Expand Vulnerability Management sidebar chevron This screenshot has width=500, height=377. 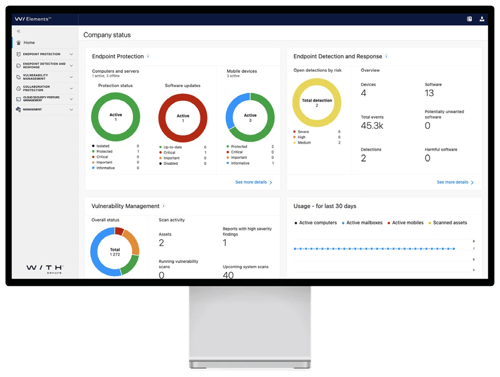[71, 77]
